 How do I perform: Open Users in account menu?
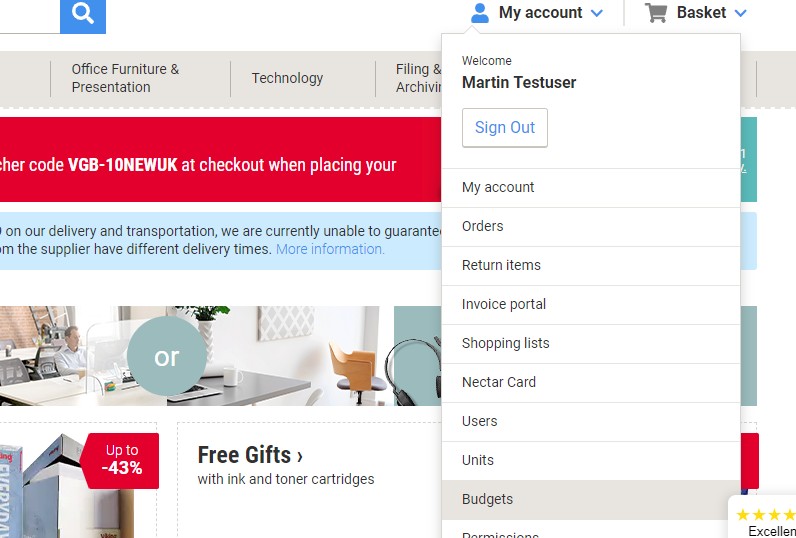(x=480, y=421)
